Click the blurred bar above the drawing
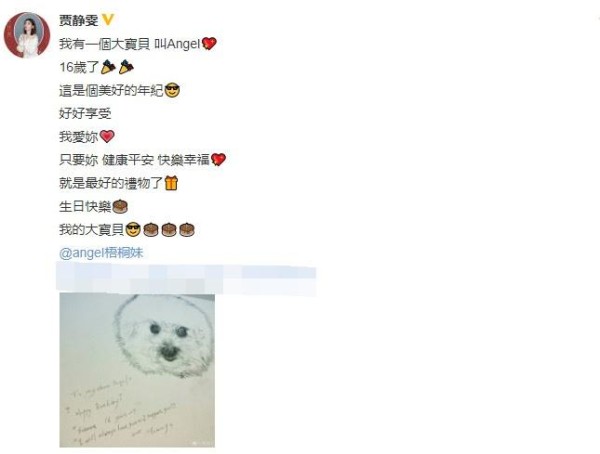The height and width of the screenshot is (454, 600). pyautogui.click(x=186, y=278)
